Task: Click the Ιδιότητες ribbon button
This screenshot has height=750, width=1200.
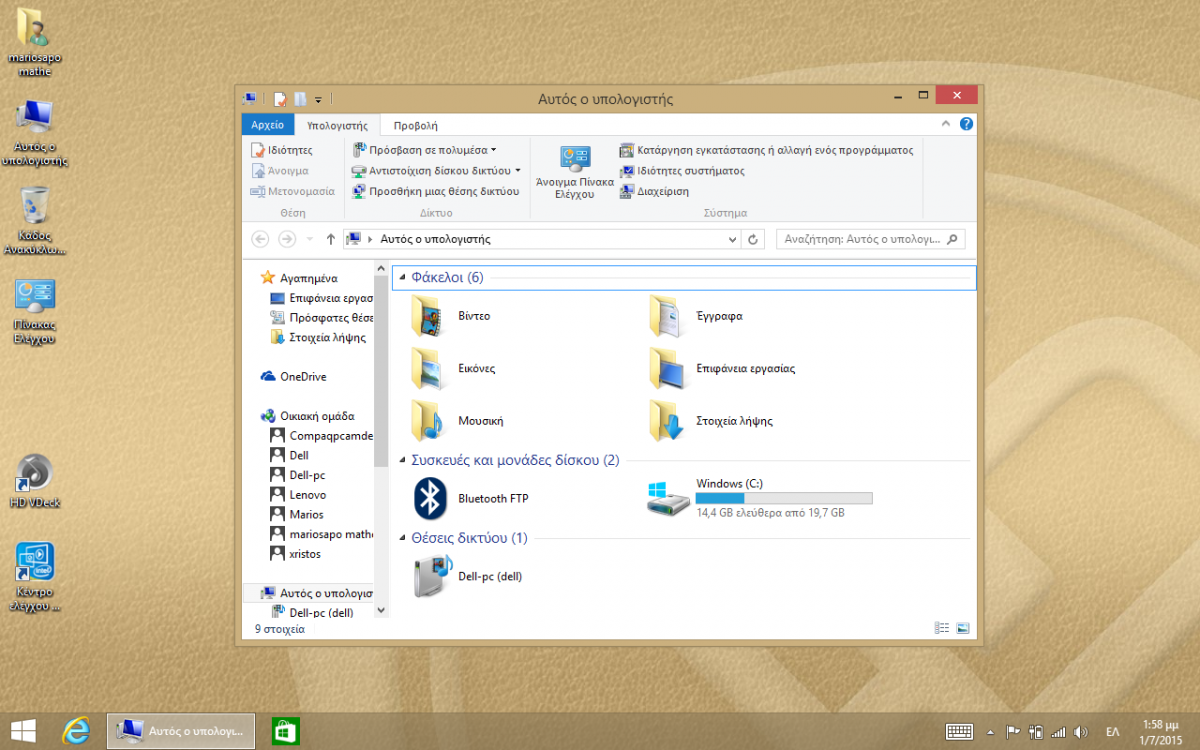Action: (282, 150)
